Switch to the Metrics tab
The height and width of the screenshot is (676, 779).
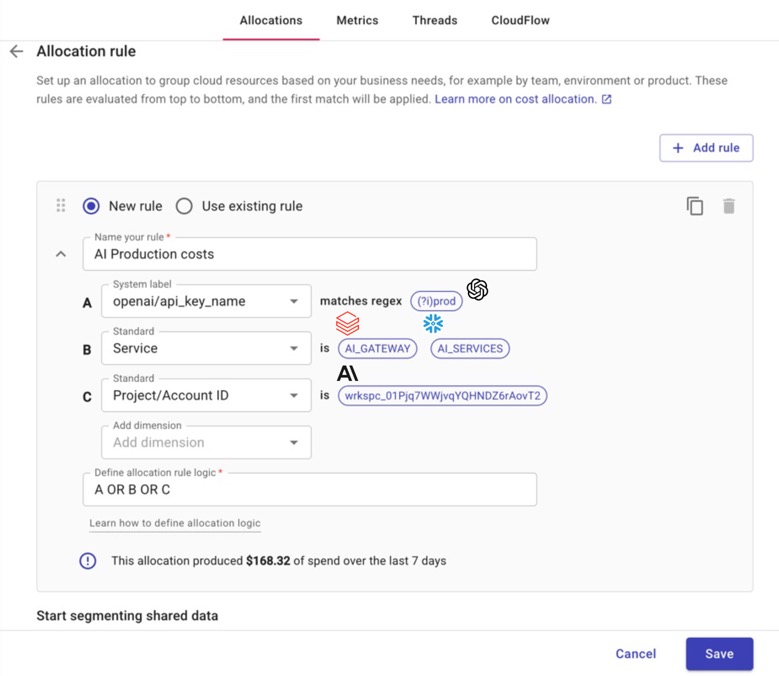point(357,20)
